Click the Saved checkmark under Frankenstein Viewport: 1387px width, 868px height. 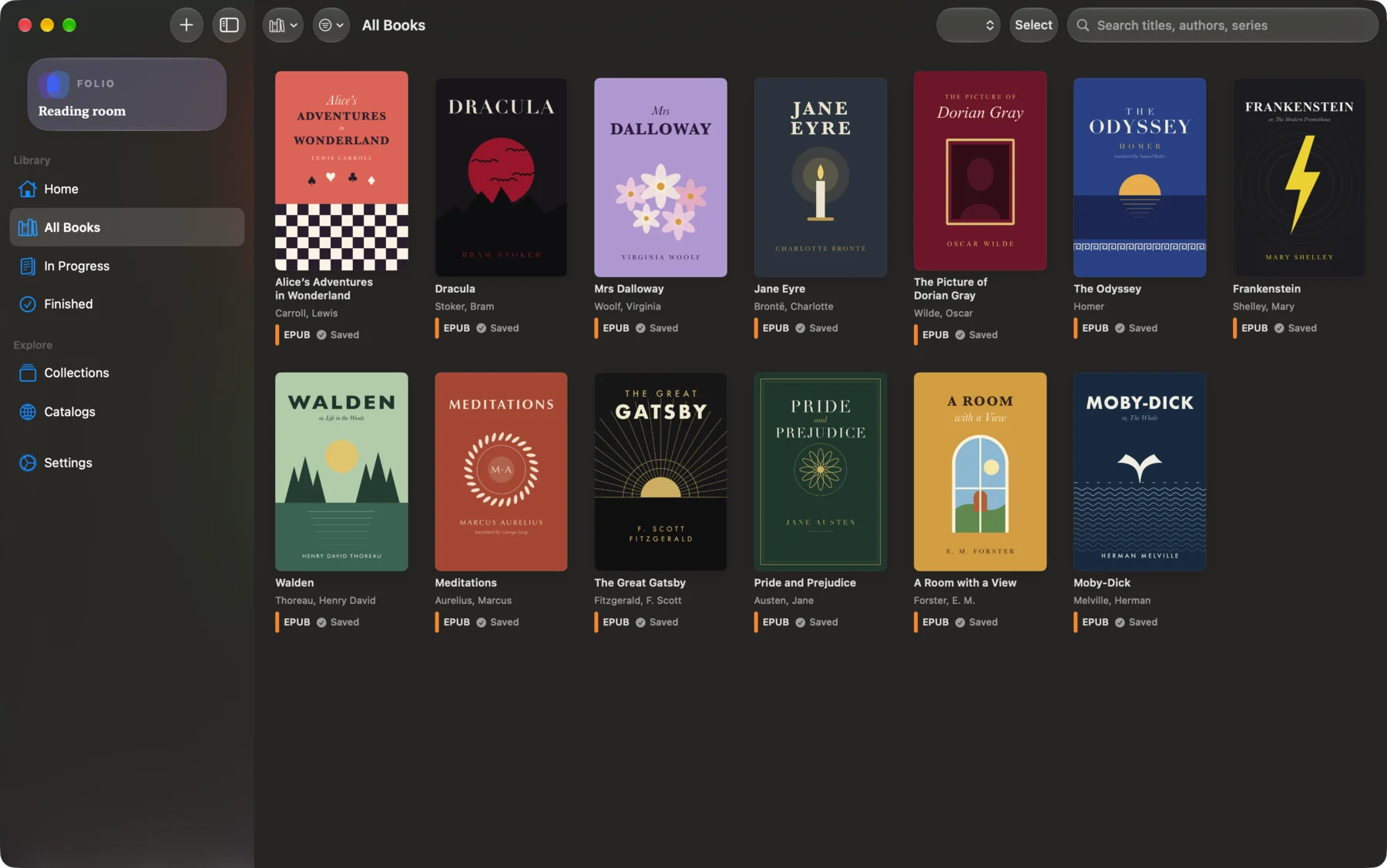pyautogui.click(x=1279, y=328)
